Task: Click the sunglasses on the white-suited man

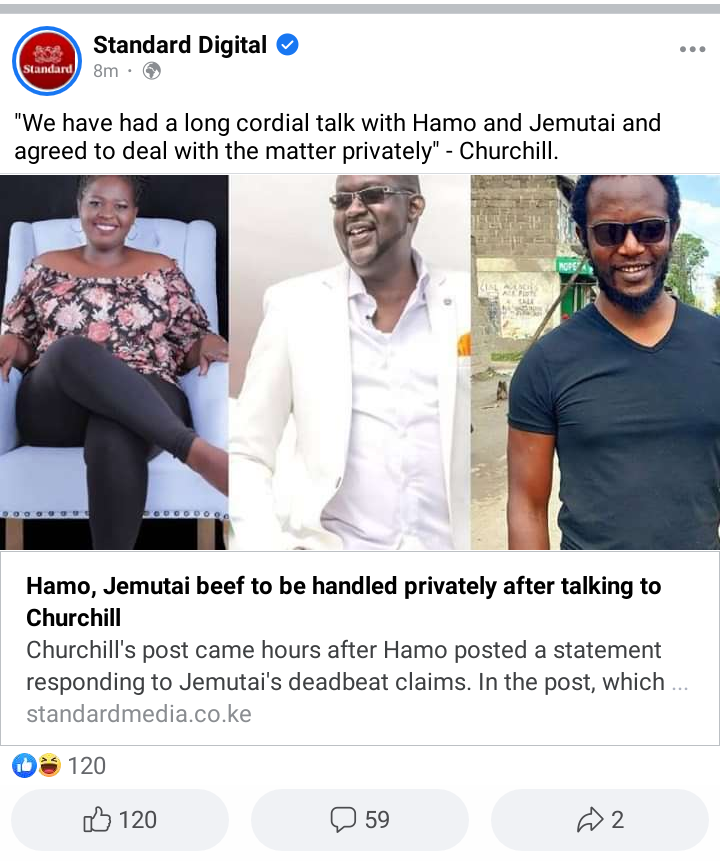Action: tap(371, 197)
